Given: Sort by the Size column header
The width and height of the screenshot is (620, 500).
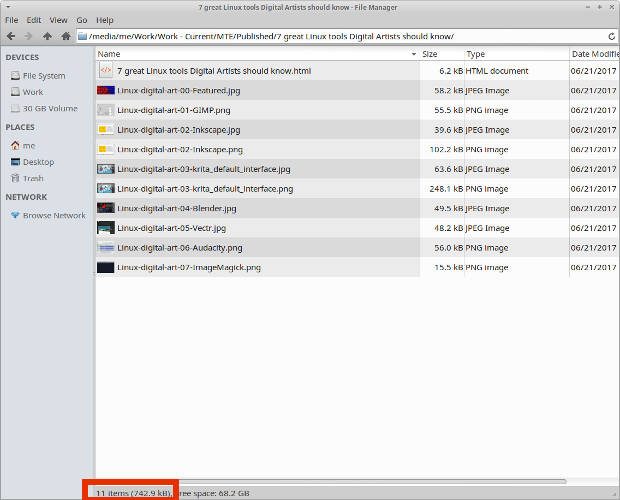Looking at the screenshot, I should 441,54.
